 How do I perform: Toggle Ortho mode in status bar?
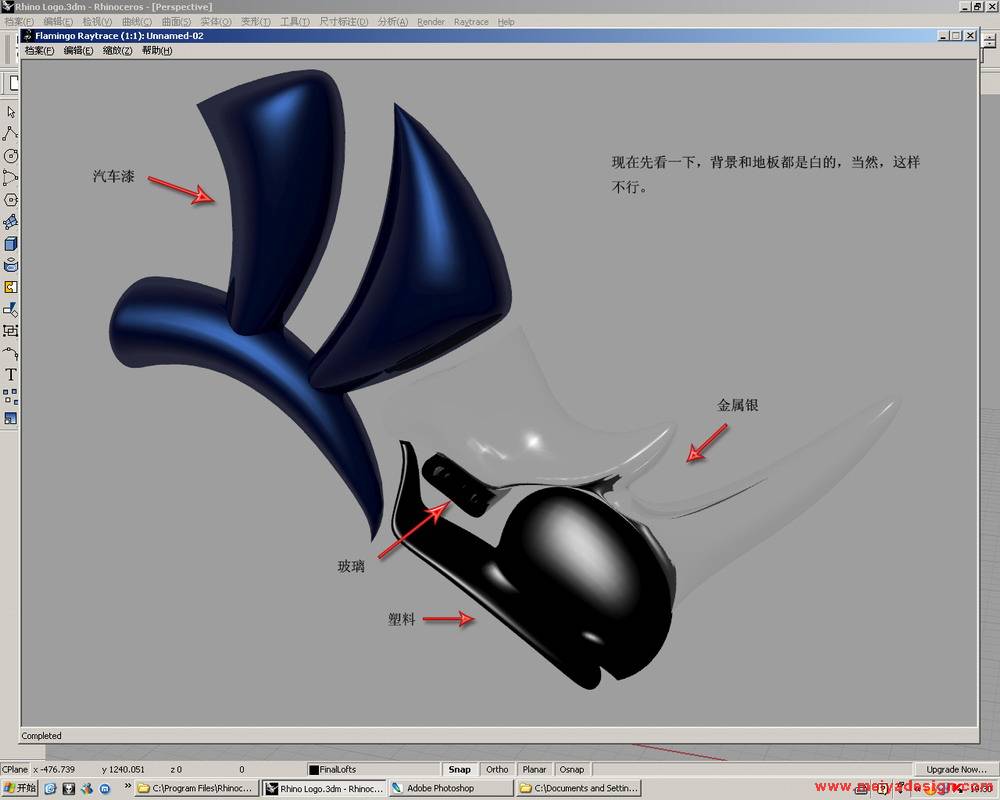[497, 769]
